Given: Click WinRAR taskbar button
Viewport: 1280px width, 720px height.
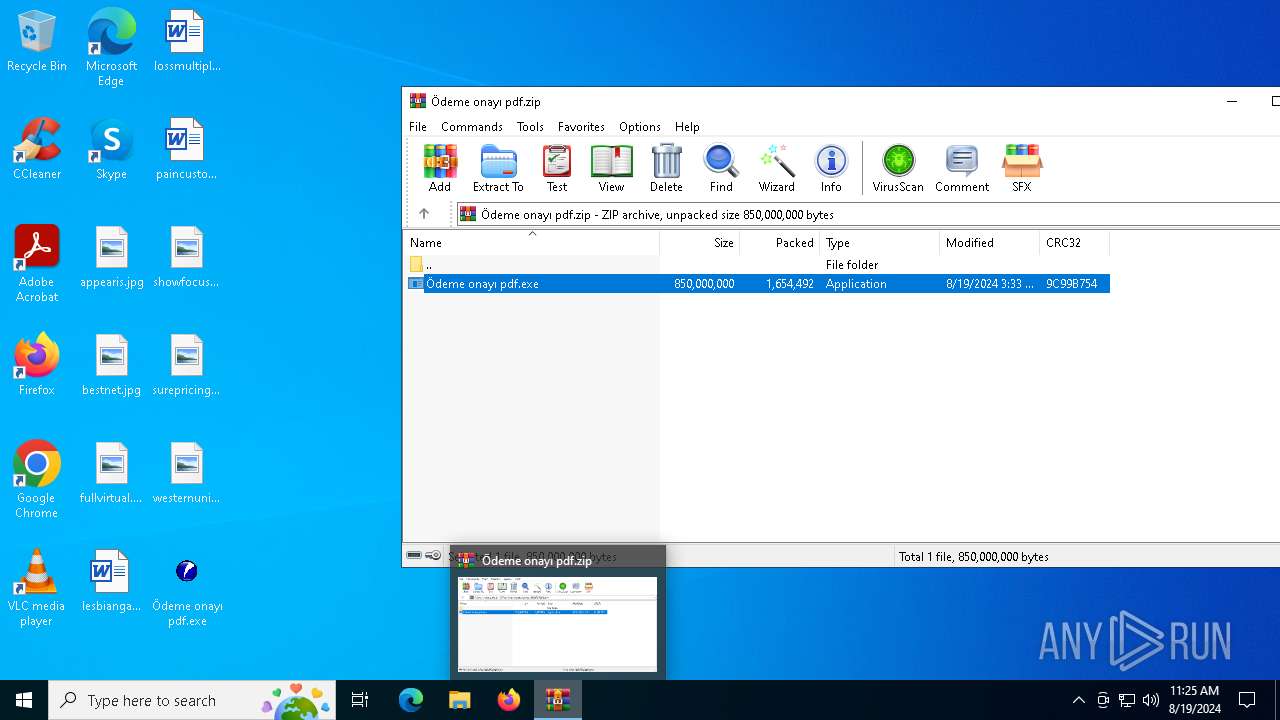Looking at the screenshot, I should pos(558,700).
